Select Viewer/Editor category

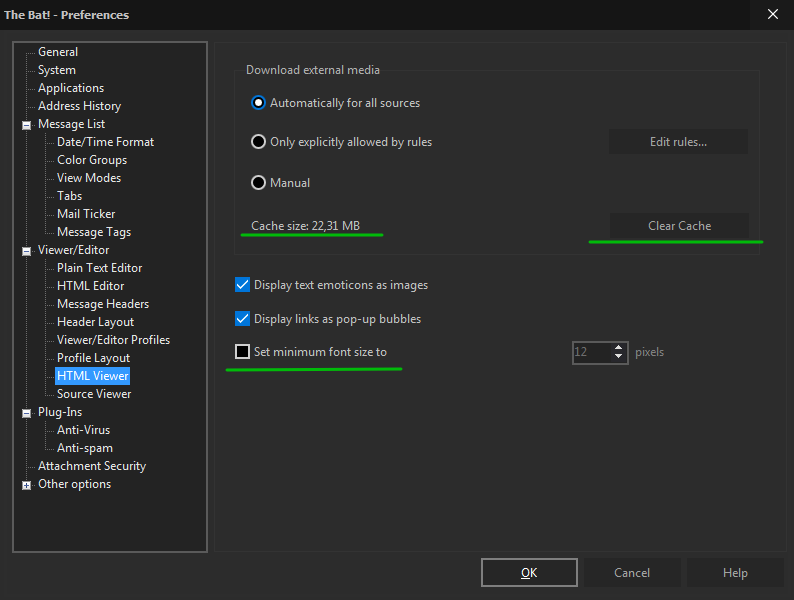(x=73, y=250)
